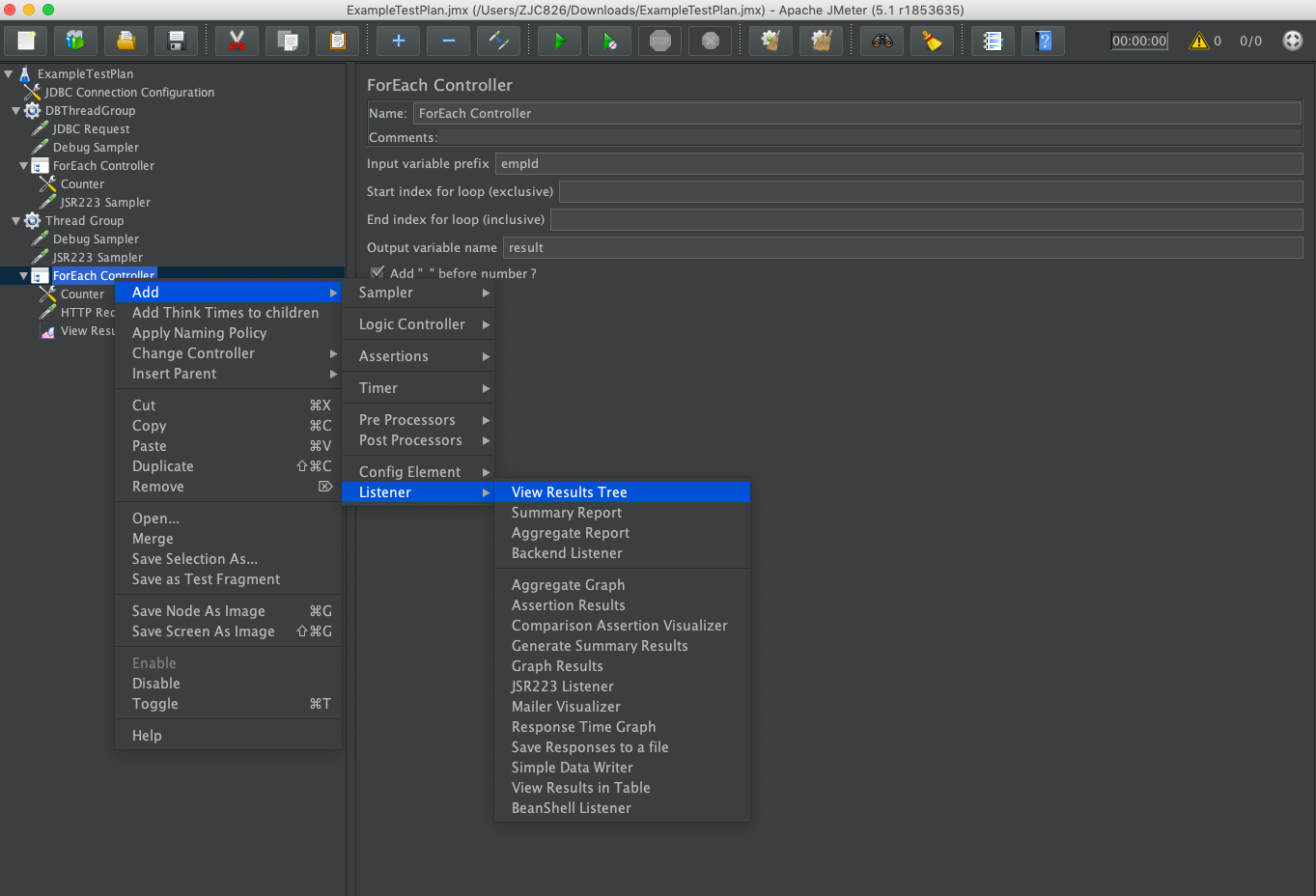Click the Paste clipboard toolbar icon

click(337, 41)
